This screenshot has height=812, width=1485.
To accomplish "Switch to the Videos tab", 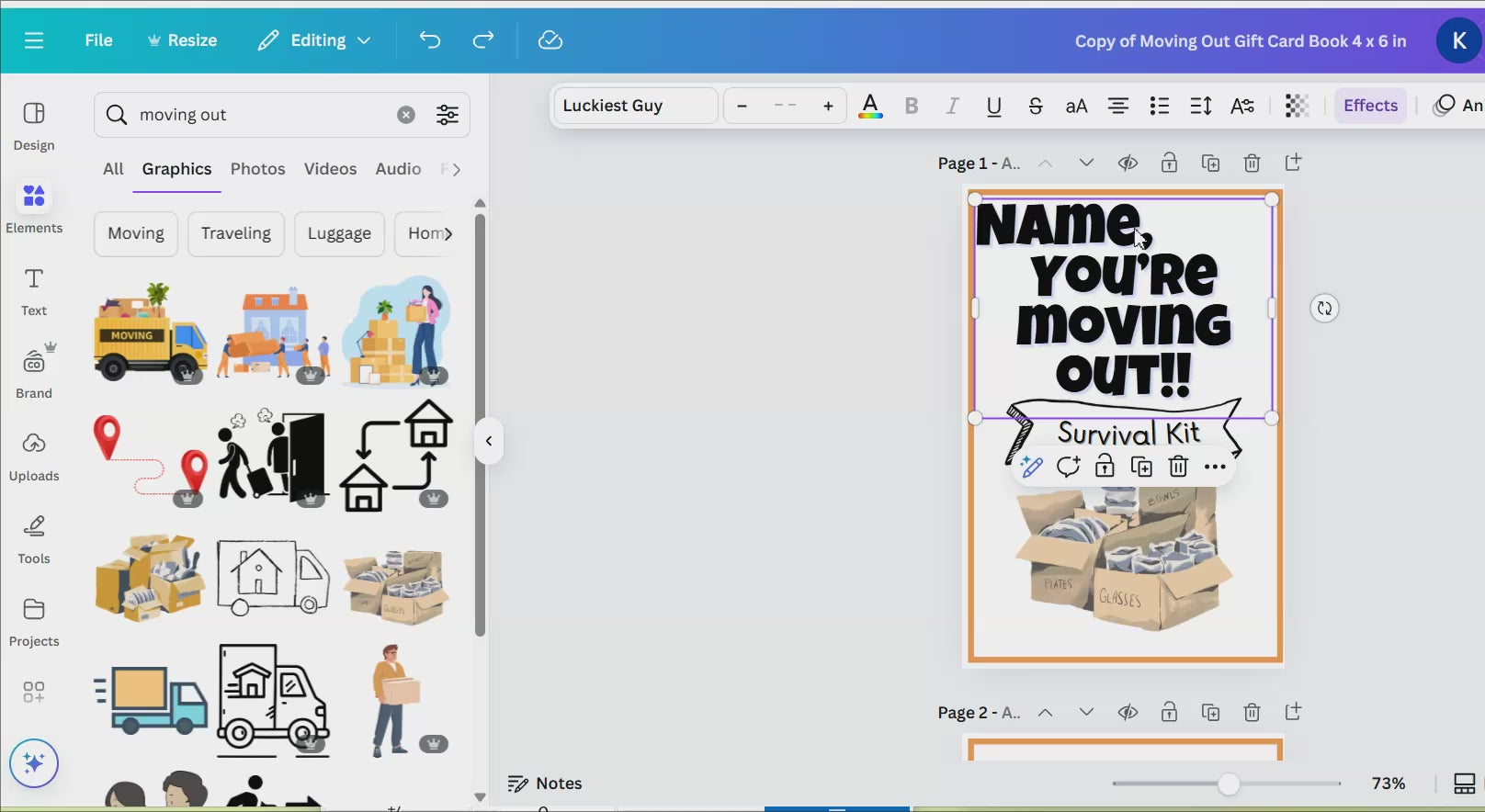I will click(x=330, y=169).
